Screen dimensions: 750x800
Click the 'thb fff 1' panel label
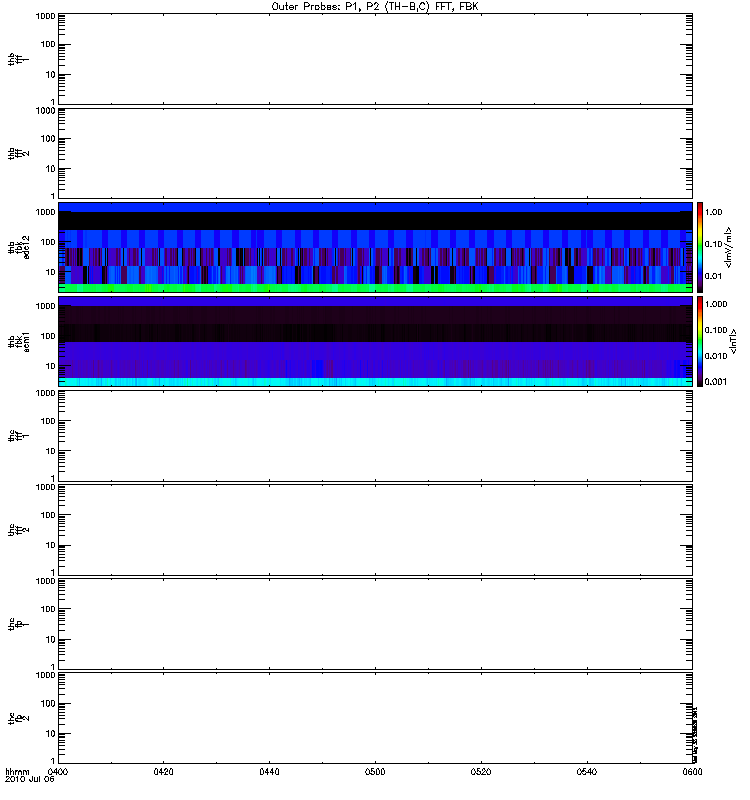click(18, 59)
